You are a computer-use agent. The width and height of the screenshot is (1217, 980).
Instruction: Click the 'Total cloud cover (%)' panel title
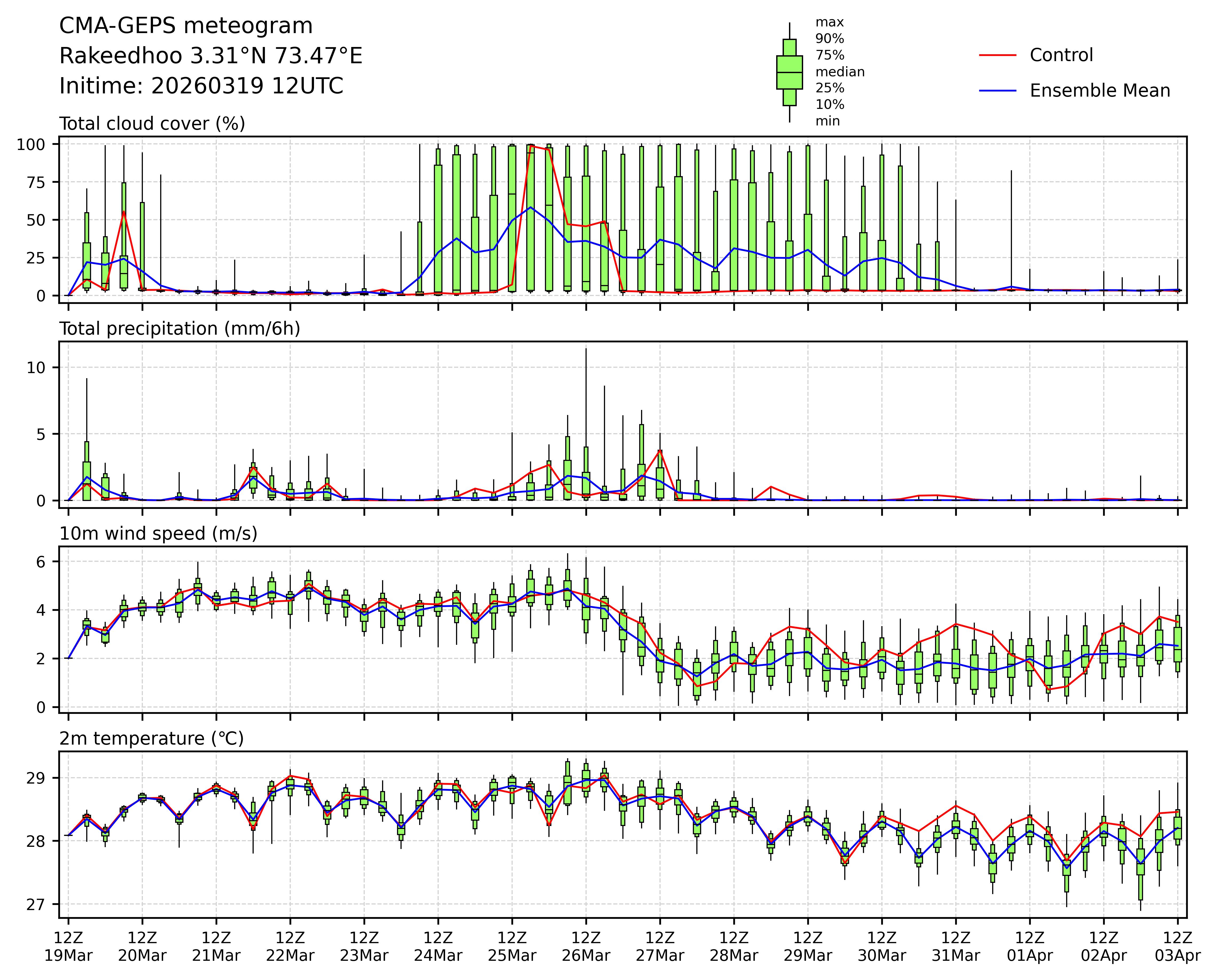[x=152, y=124]
